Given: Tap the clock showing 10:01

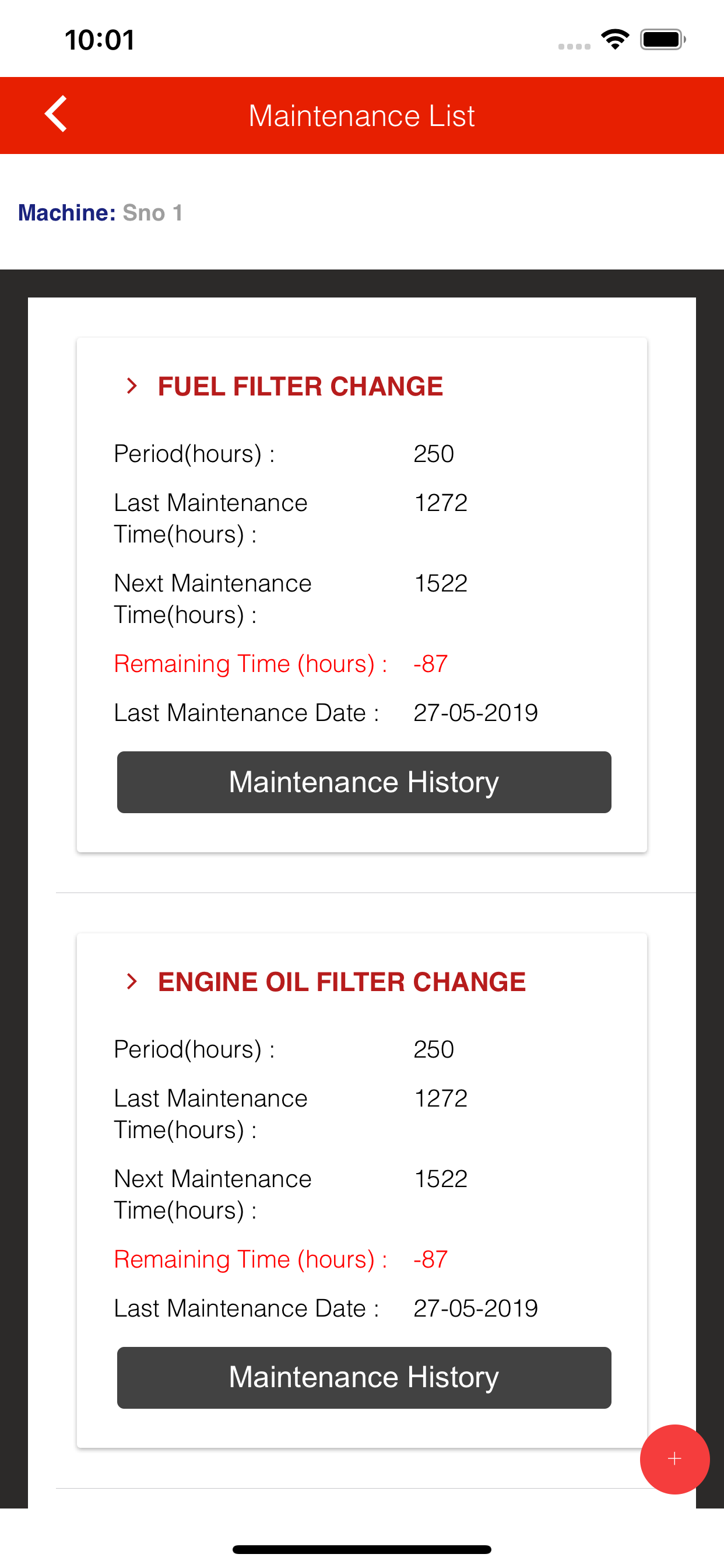Looking at the screenshot, I should [x=100, y=40].
